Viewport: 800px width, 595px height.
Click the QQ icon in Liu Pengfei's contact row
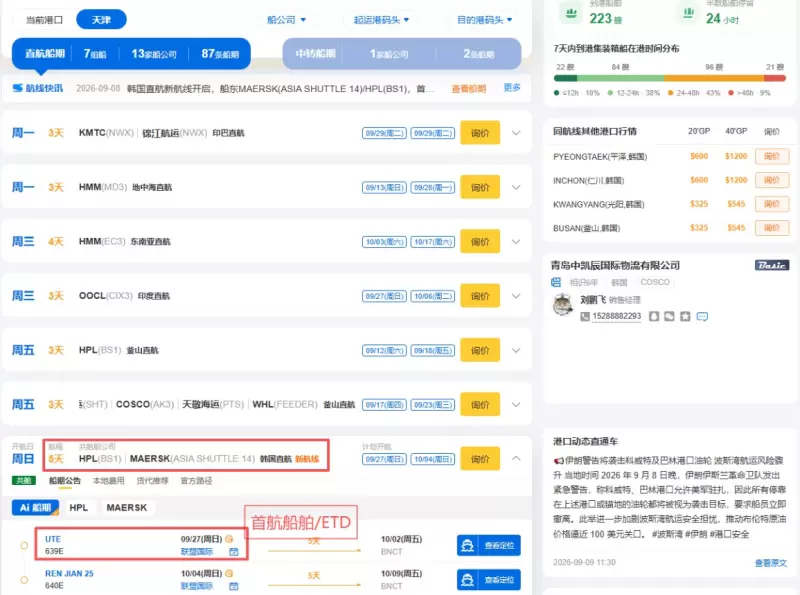pos(654,317)
